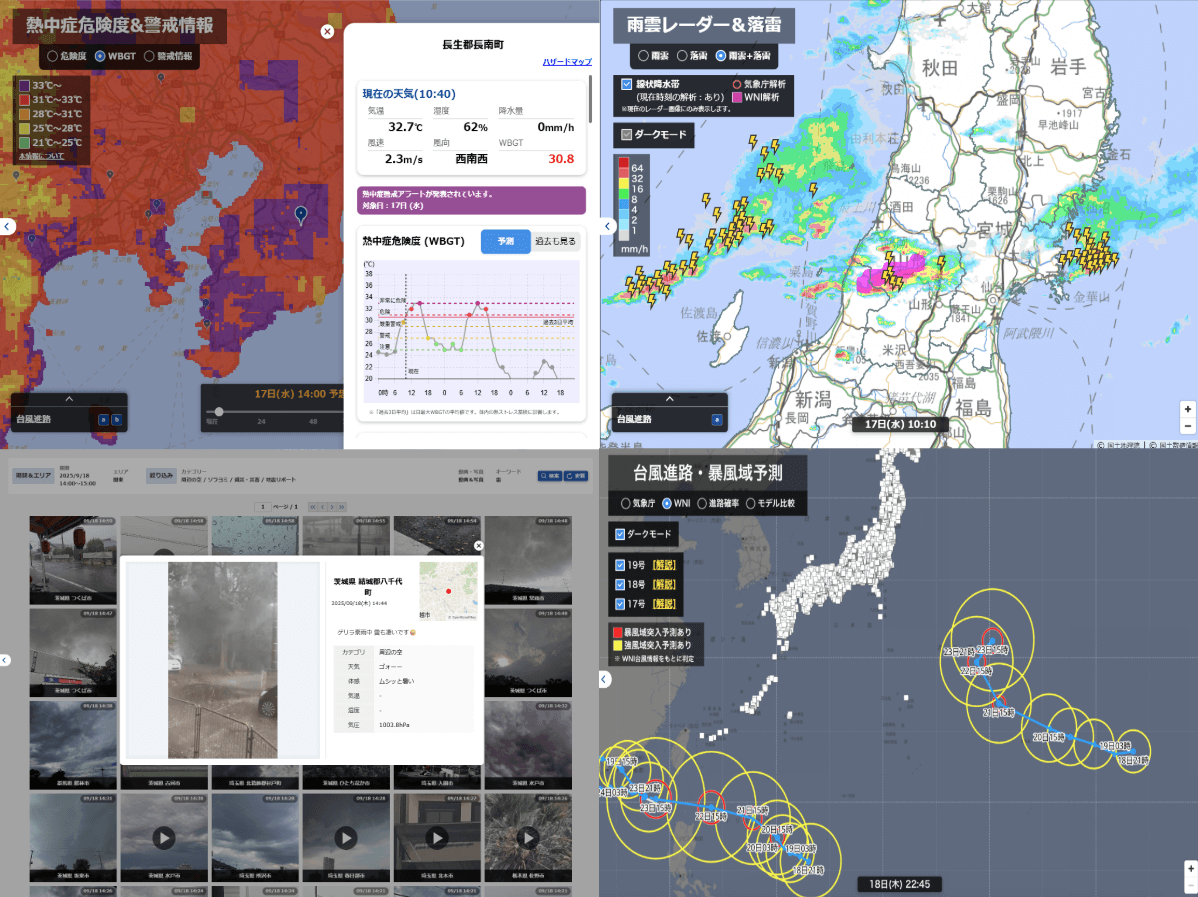The image size is (1198, 897).
Task: Open 解説 link for typhoon 18号
Action: tap(664, 584)
